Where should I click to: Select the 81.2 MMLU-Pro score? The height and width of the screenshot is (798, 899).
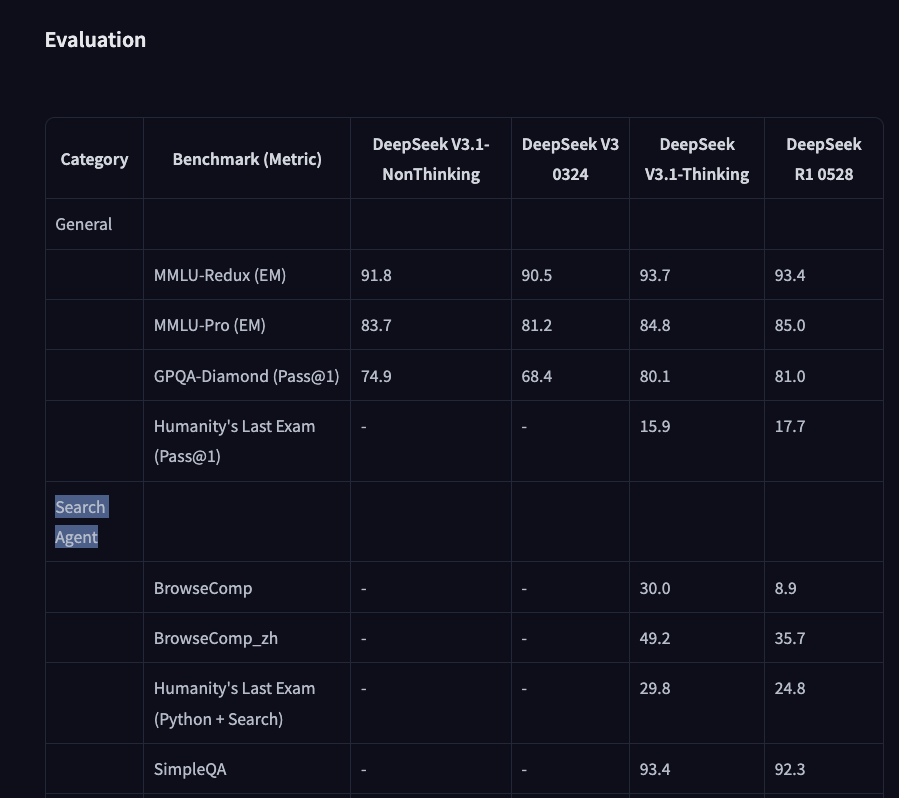pyautogui.click(x=537, y=325)
